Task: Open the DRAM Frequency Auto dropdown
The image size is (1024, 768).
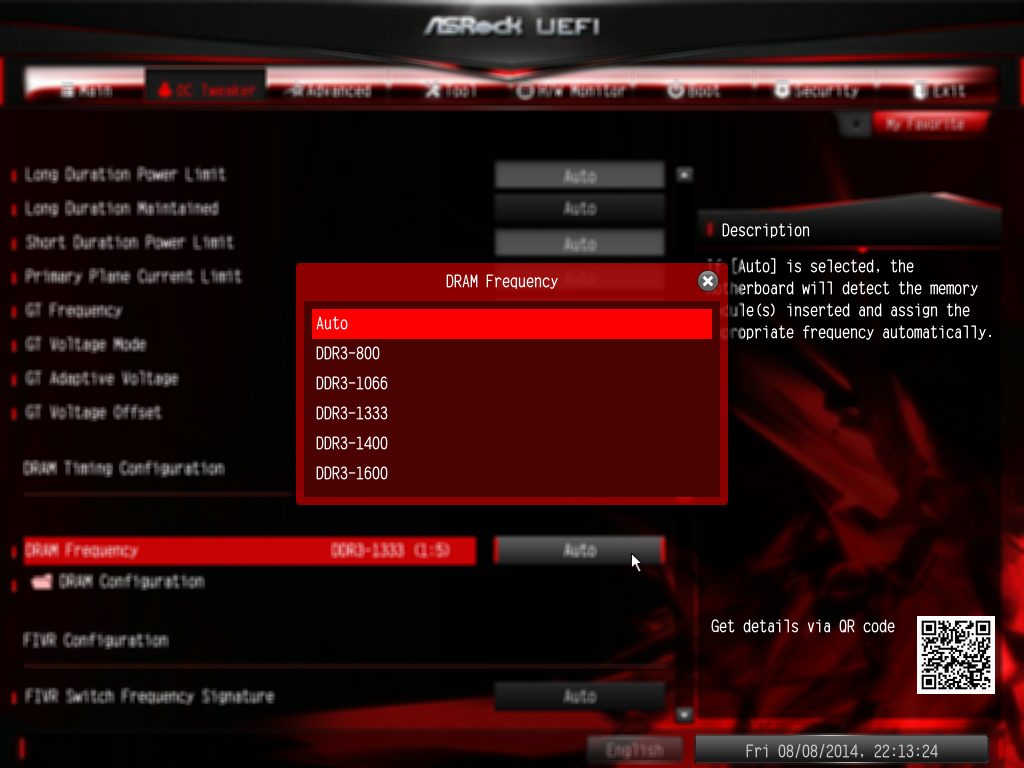Action: point(580,550)
